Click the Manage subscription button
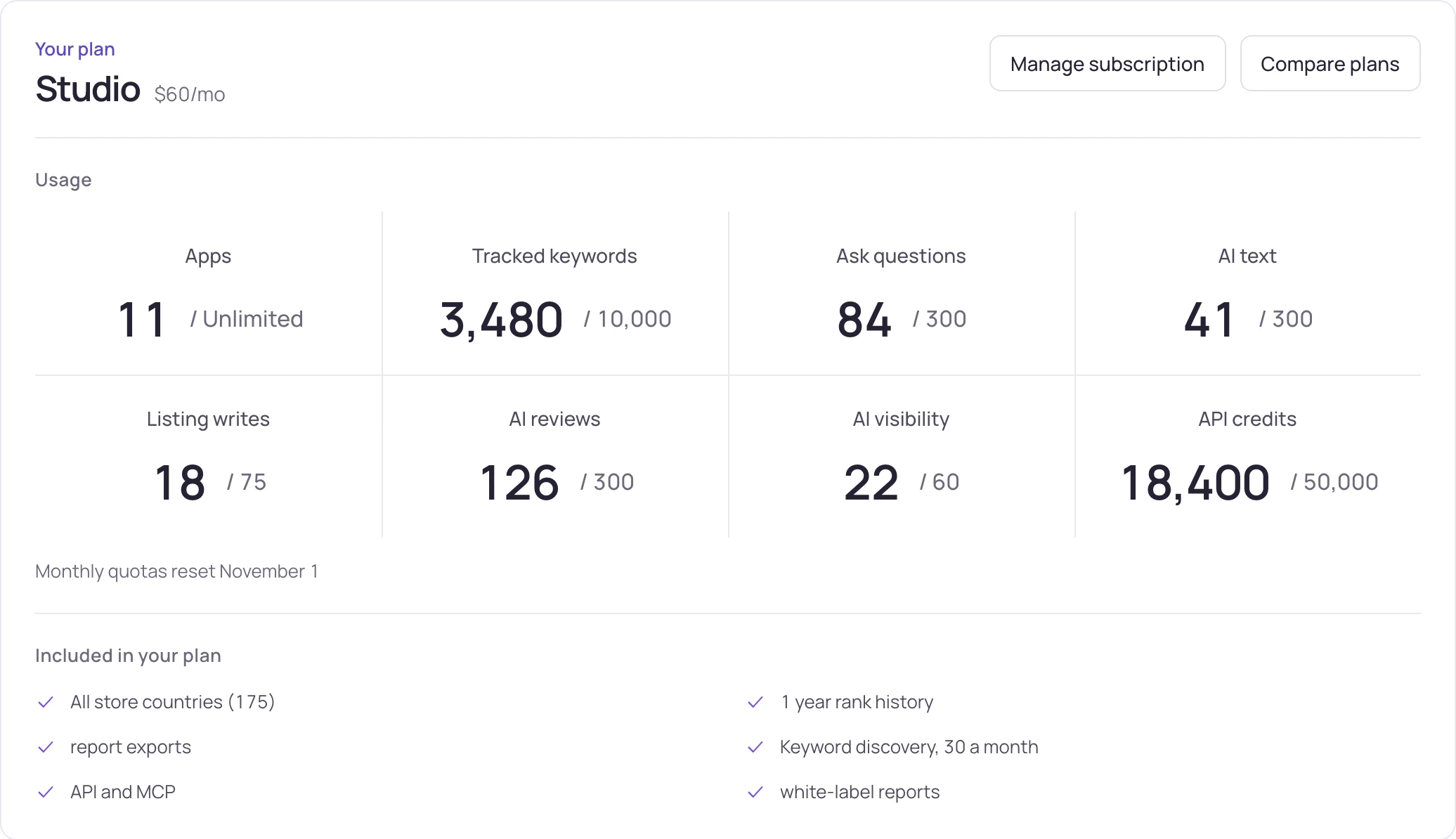 point(1107,64)
